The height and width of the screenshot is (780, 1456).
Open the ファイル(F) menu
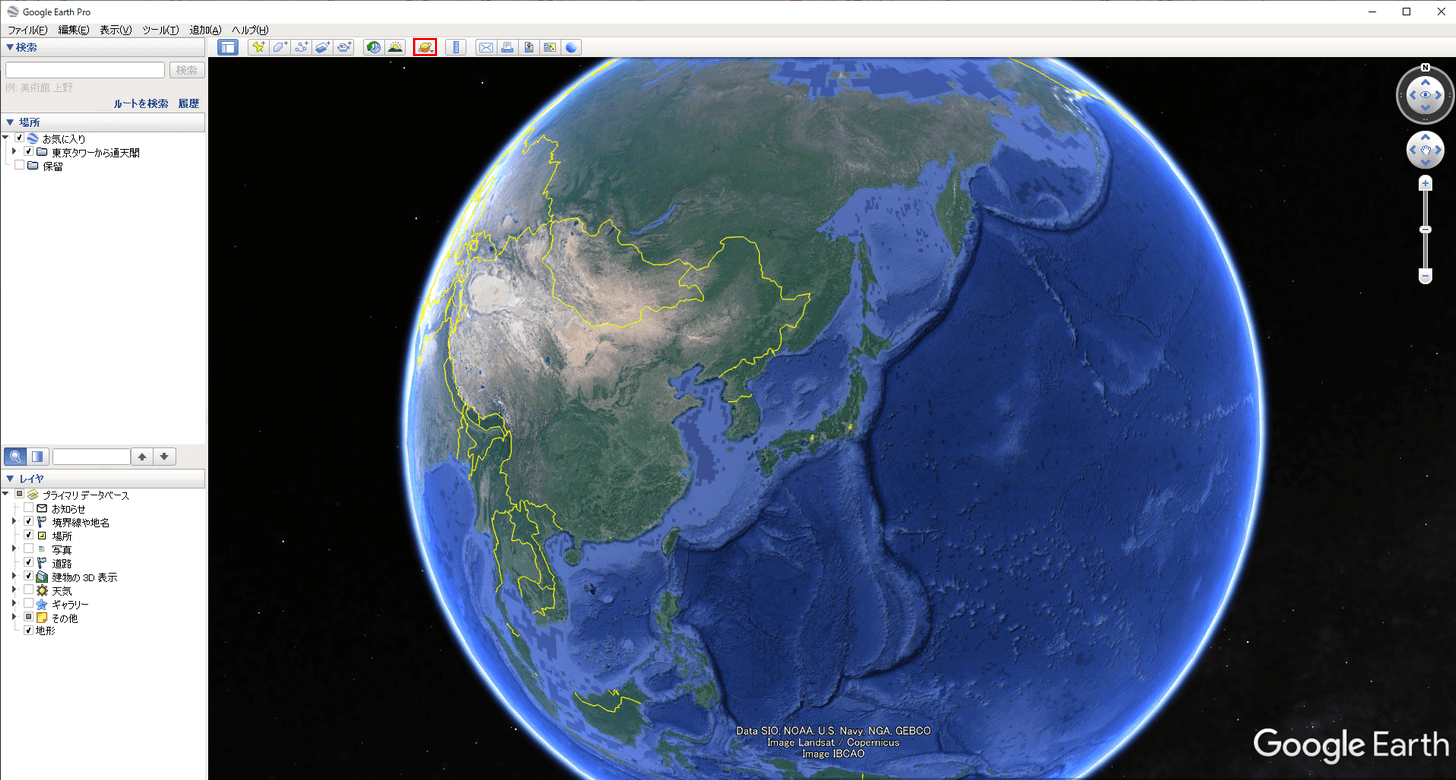[27, 30]
